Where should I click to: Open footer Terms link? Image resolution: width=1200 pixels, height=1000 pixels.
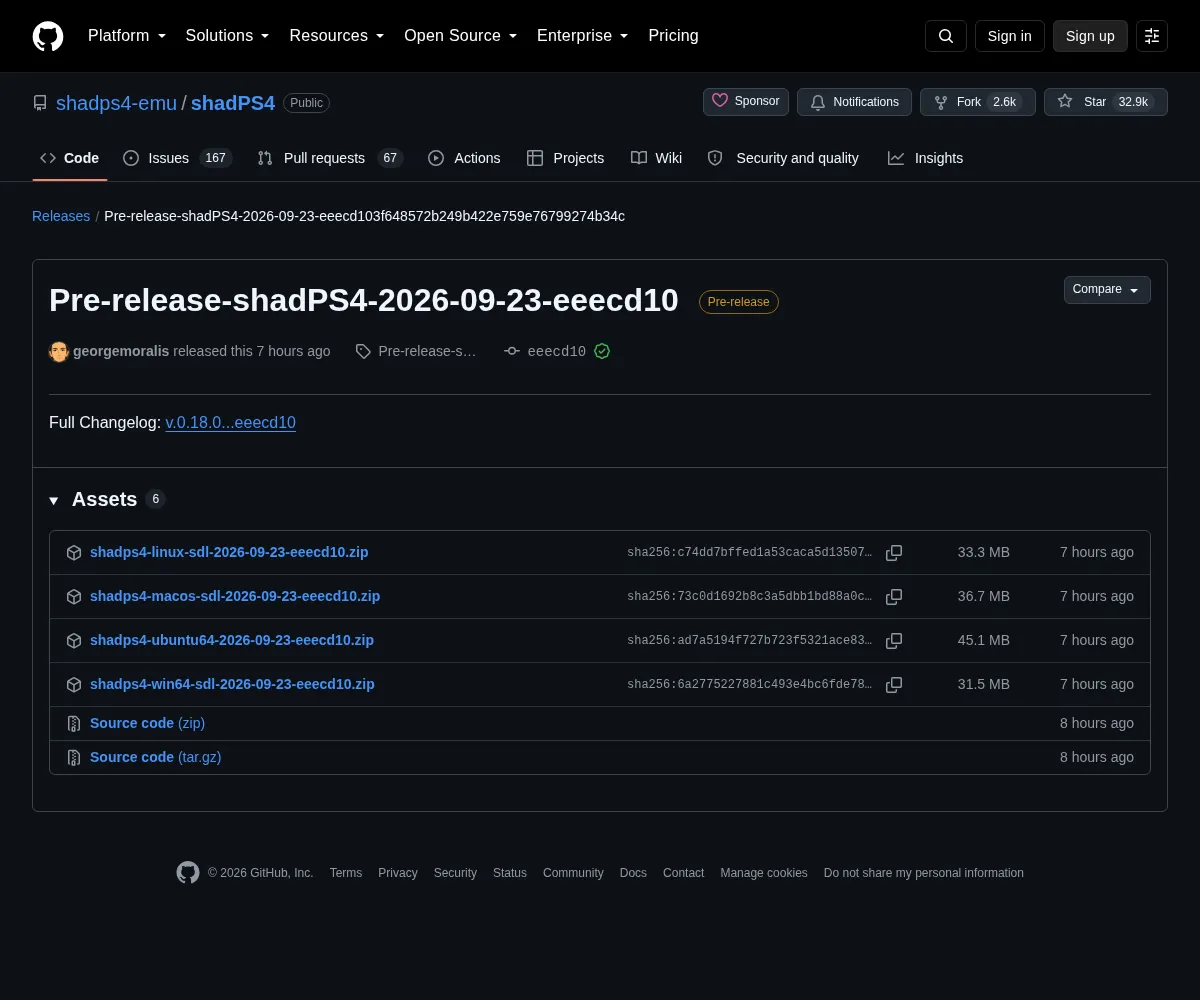coord(346,873)
